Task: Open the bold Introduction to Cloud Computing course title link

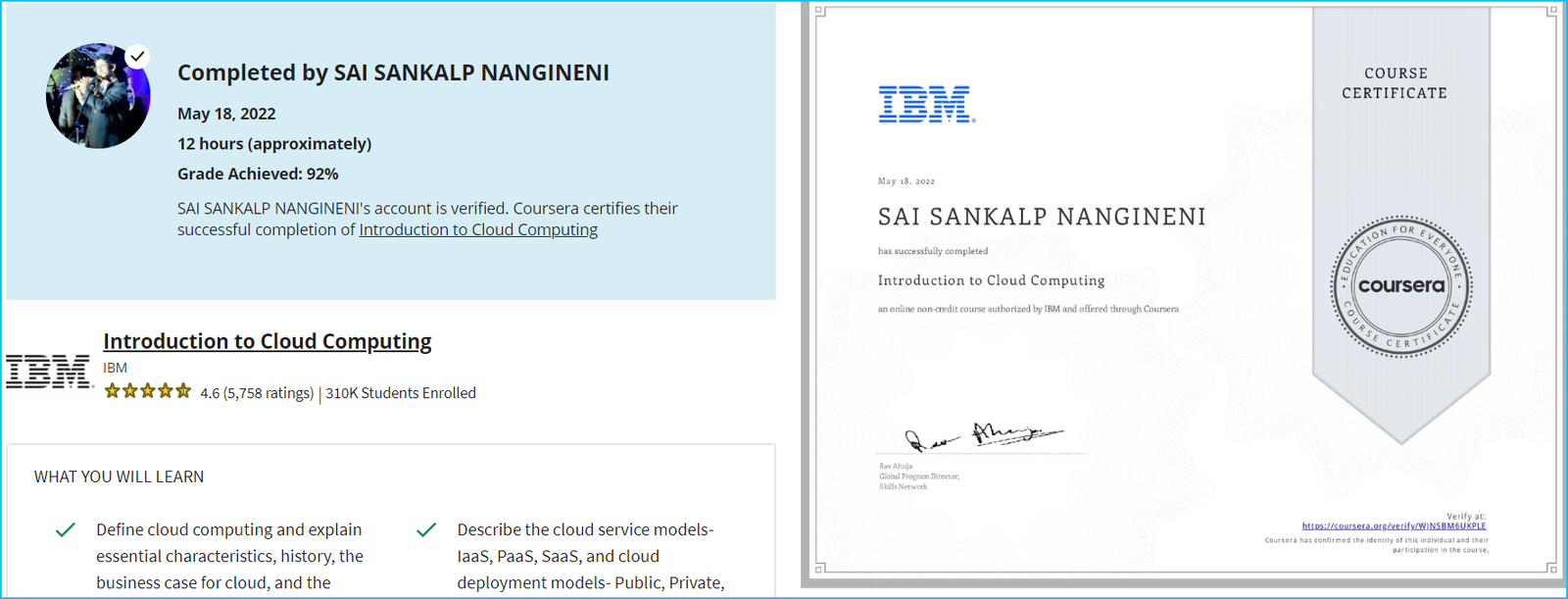Action: [268, 341]
